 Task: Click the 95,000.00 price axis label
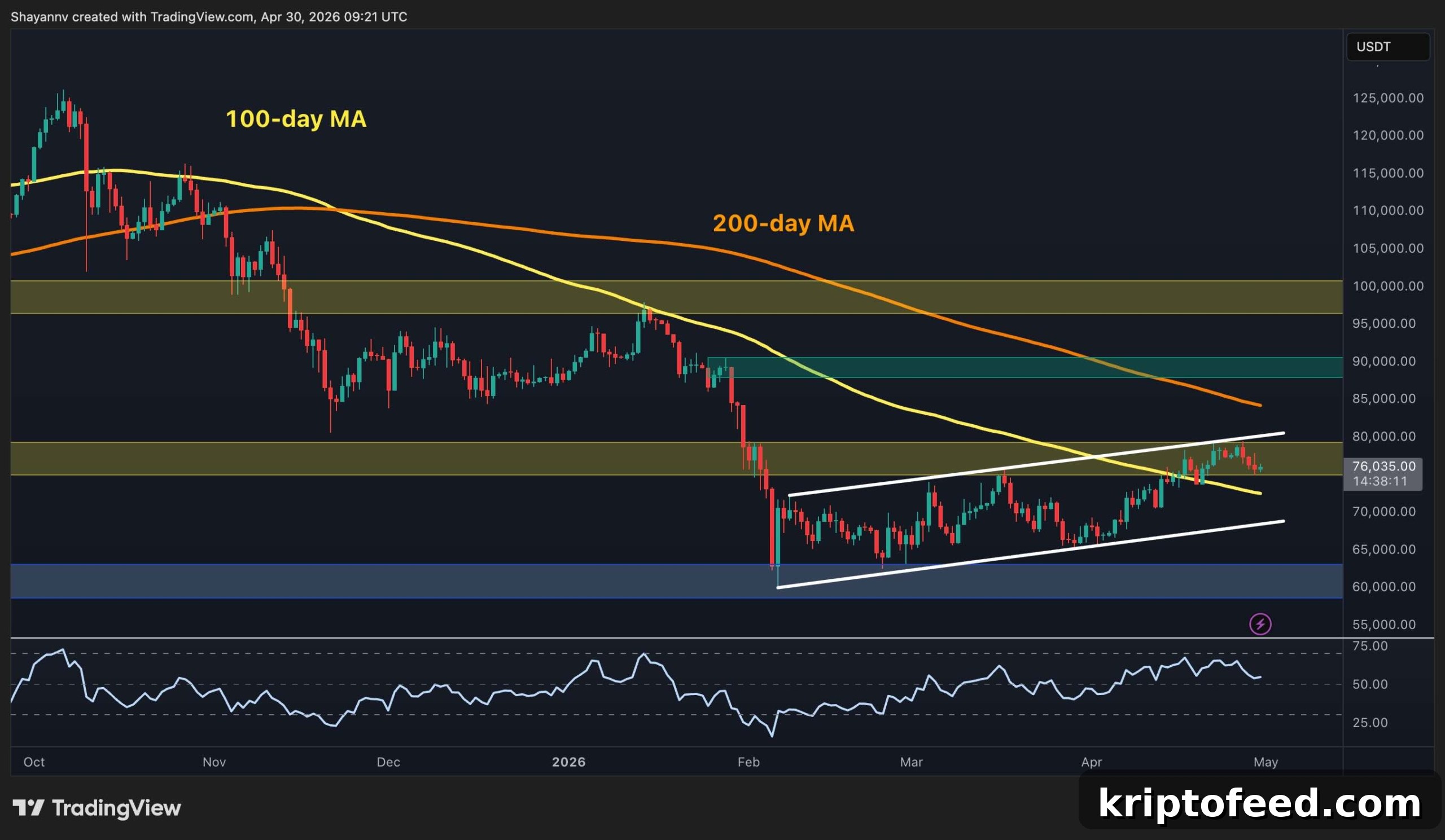pyautogui.click(x=1384, y=323)
